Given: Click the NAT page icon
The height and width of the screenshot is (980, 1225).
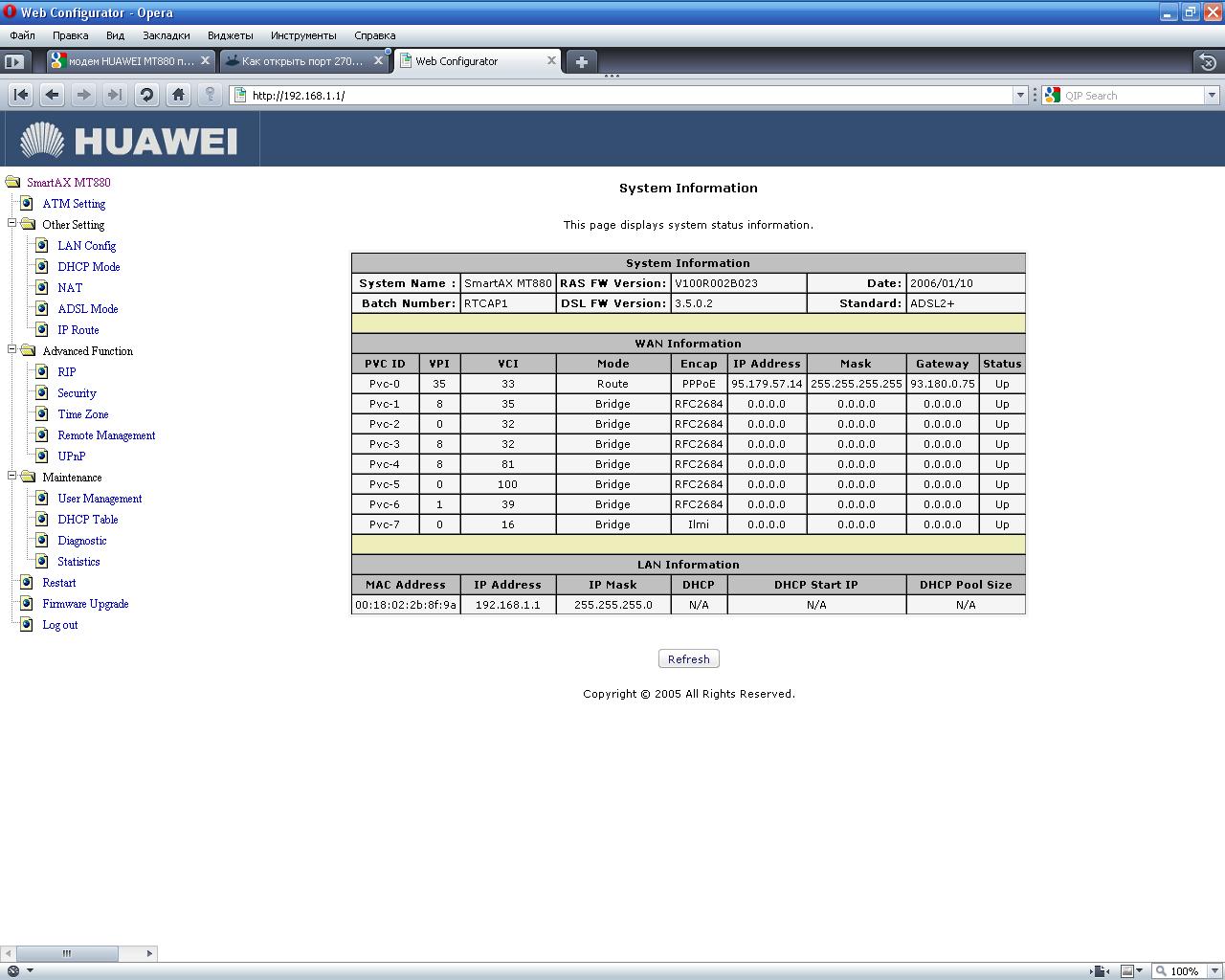Looking at the screenshot, I should coord(42,287).
